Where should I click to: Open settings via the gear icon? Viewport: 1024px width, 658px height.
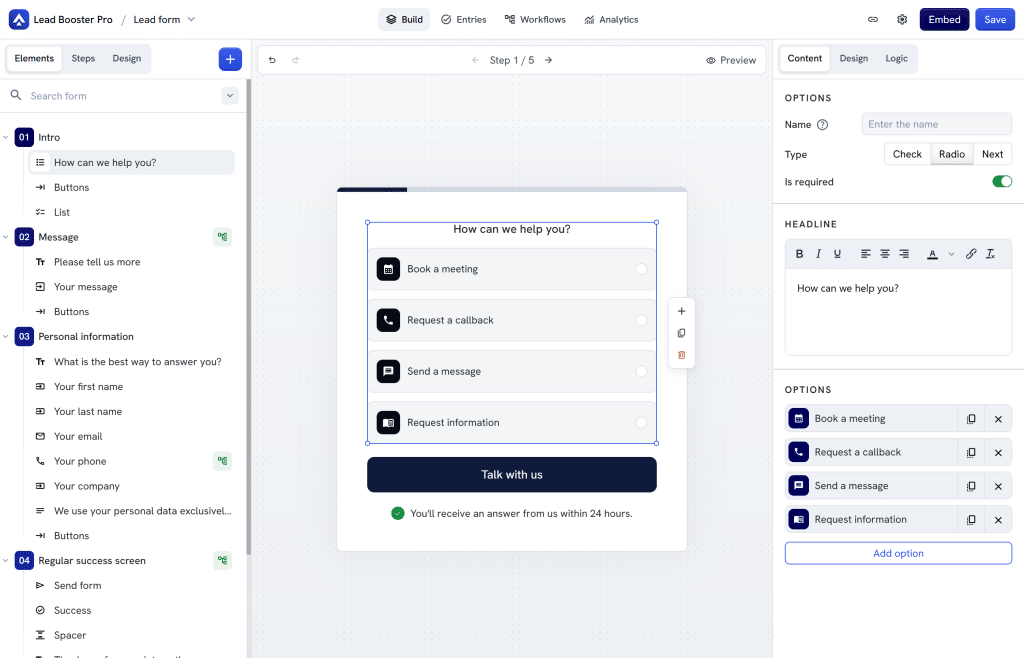(x=902, y=20)
